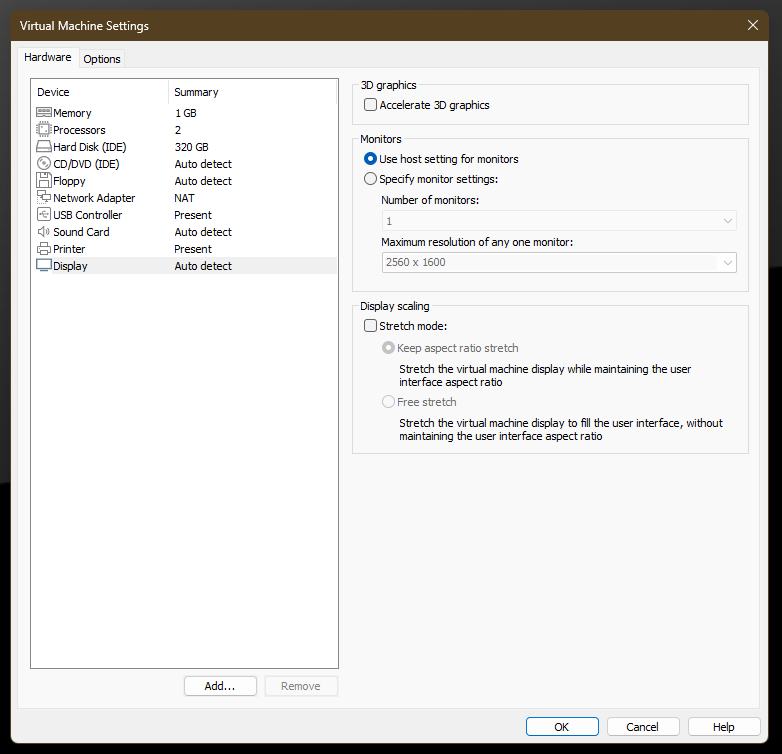
Task: Click the Cancel button
Action: click(643, 727)
